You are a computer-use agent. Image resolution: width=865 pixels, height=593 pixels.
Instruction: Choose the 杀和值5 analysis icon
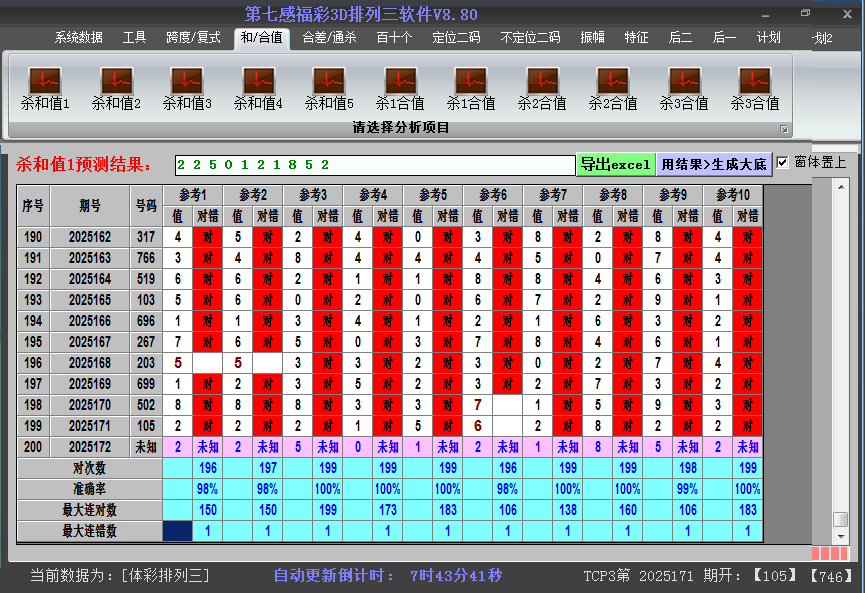pyautogui.click(x=329, y=88)
